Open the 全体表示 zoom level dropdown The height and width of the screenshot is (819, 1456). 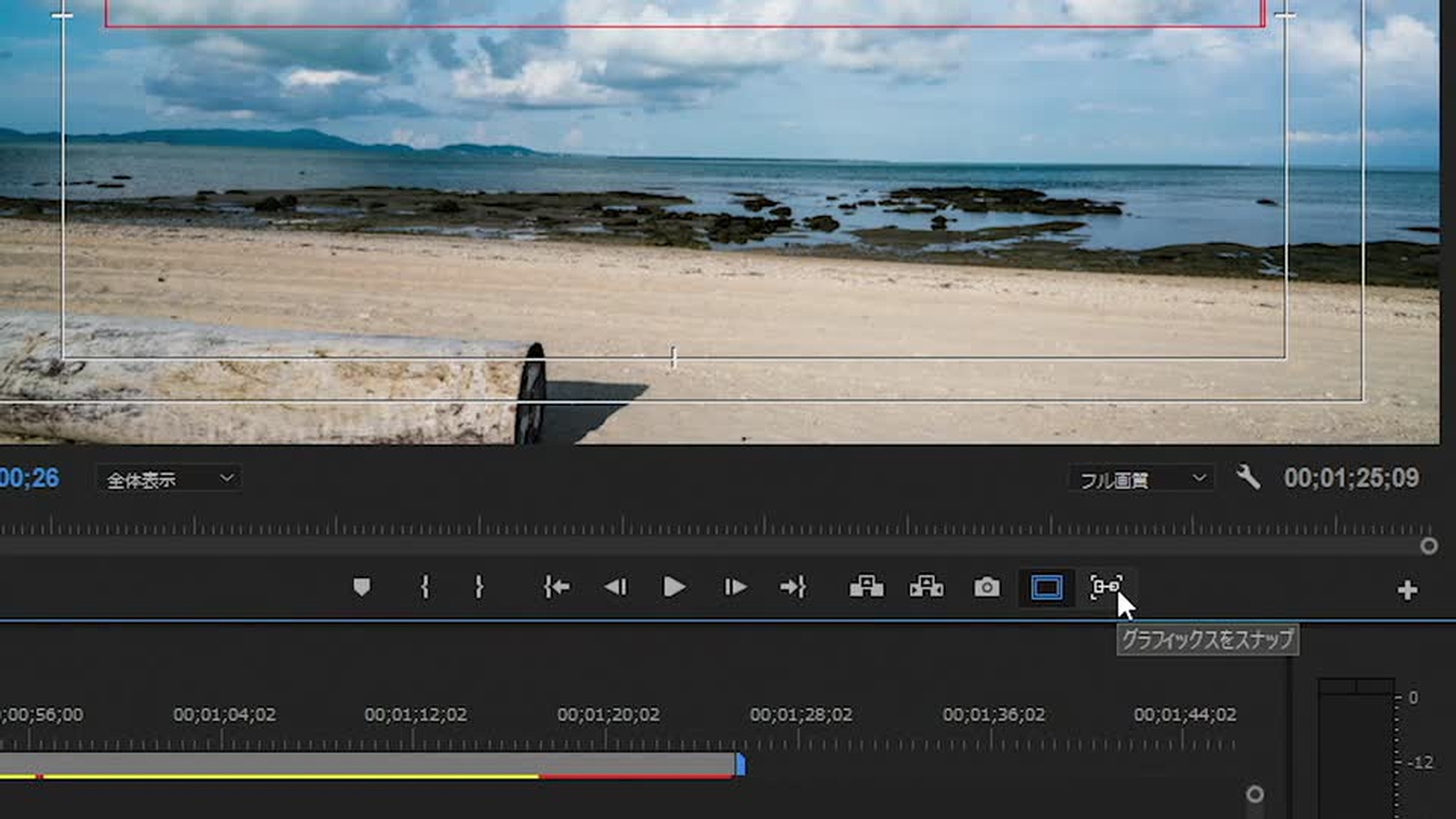tap(169, 479)
